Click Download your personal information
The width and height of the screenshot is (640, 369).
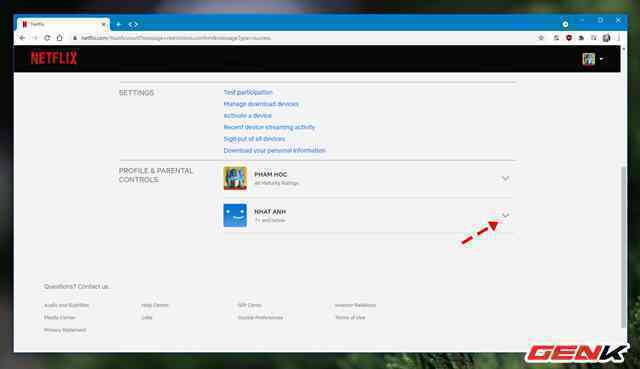(274, 150)
